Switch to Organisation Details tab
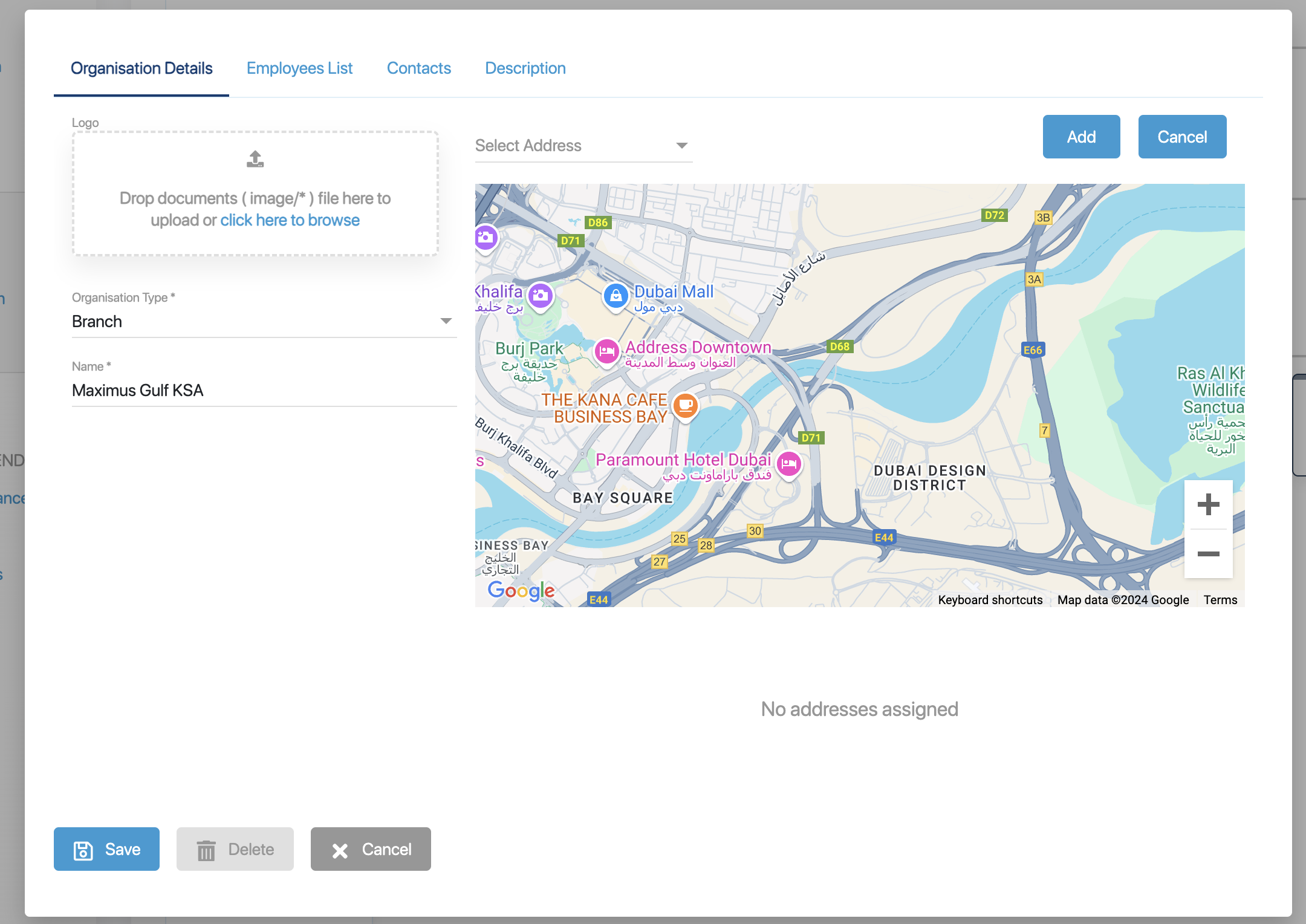 pos(141,68)
